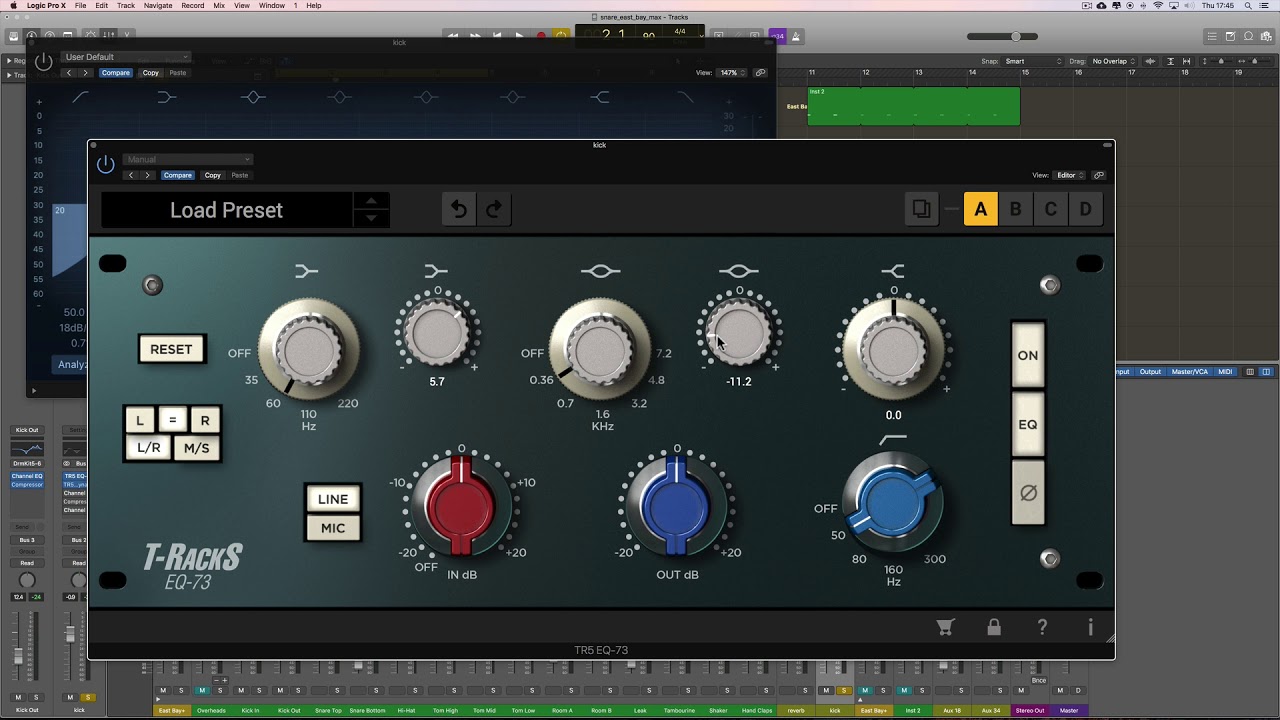
Task: Open Window menu
Action: tap(271, 6)
